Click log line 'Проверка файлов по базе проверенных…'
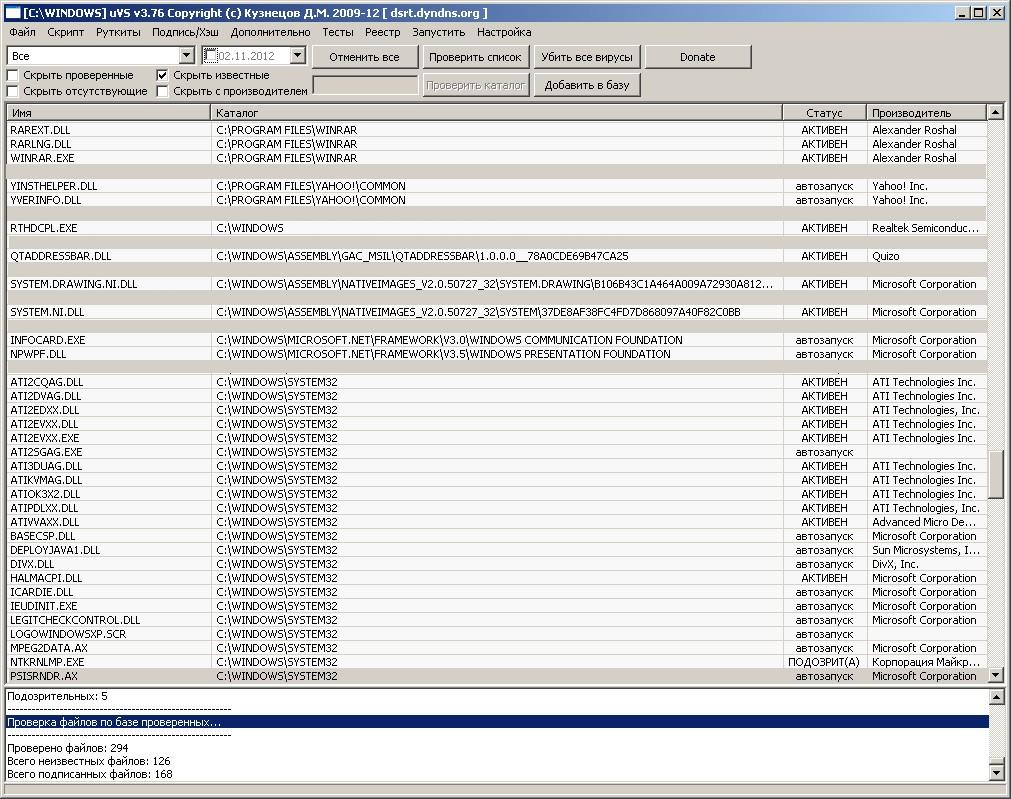The image size is (1011, 799). (x=496, y=722)
